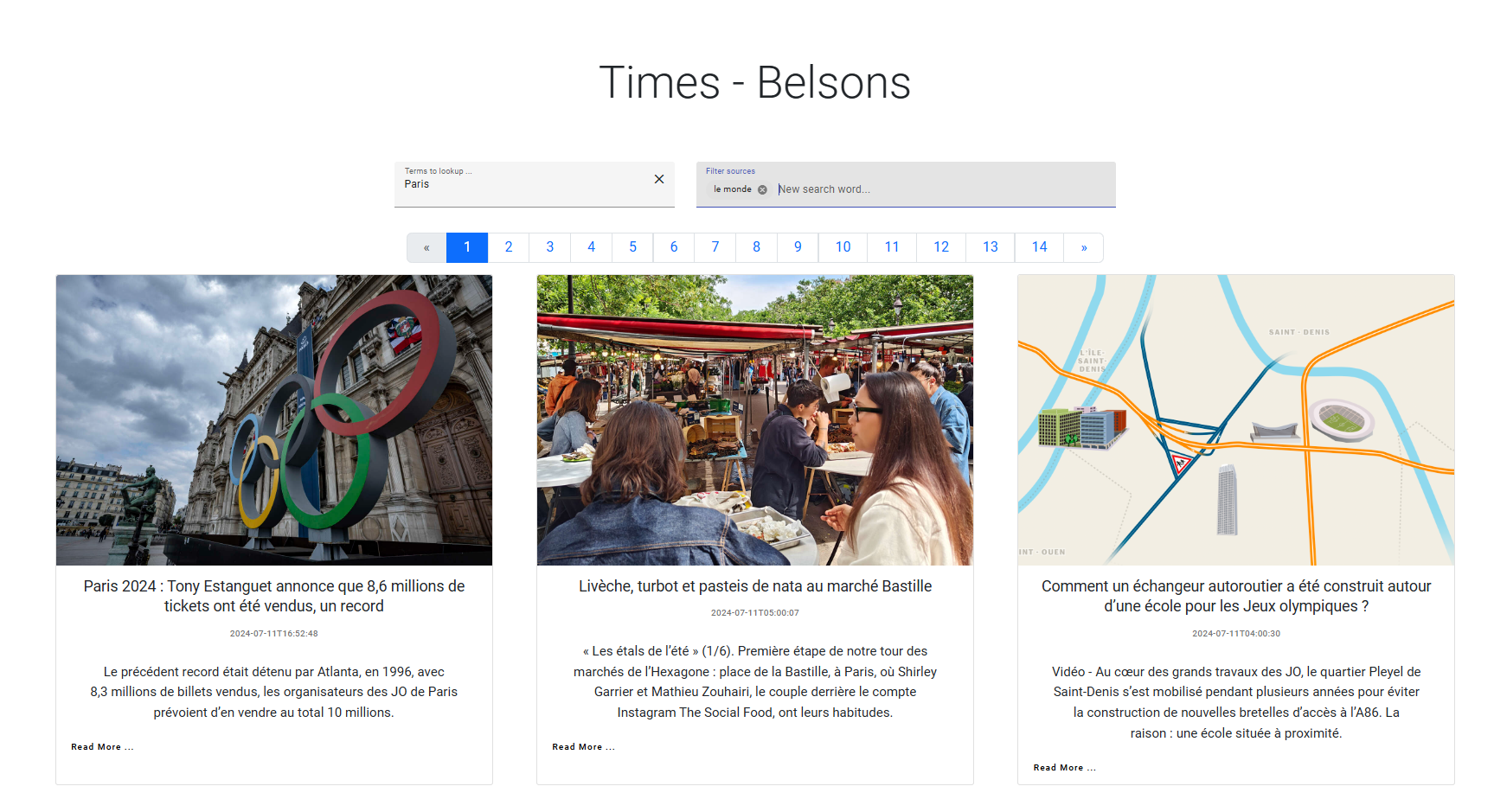Image resolution: width=1494 pixels, height=812 pixels.
Task: Open the Tony Estanguet article headline
Action: pyautogui.click(x=274, y=596)
